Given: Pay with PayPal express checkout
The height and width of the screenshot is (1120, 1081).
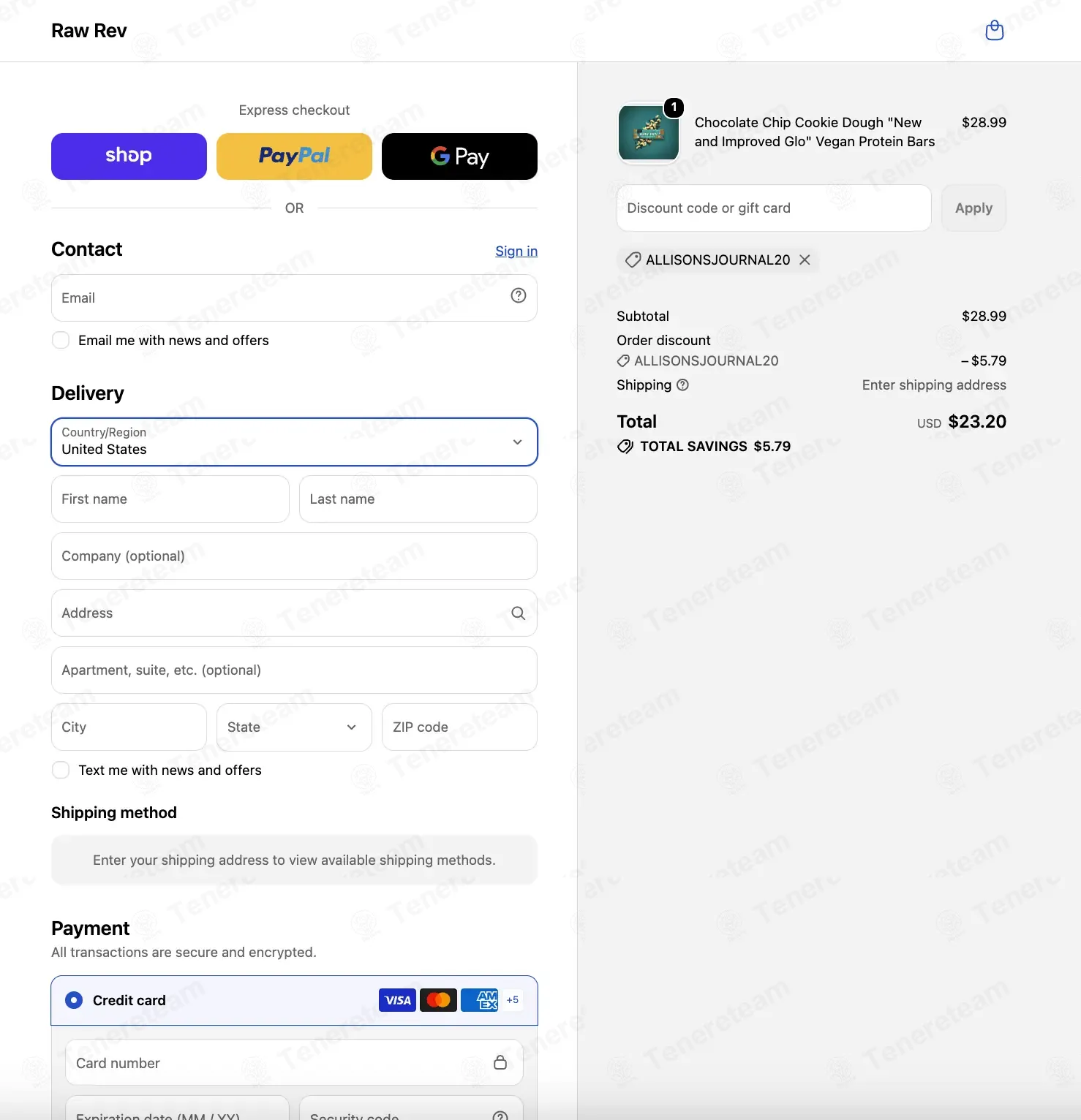Looking at the screenshot, I should pos(294,156).
